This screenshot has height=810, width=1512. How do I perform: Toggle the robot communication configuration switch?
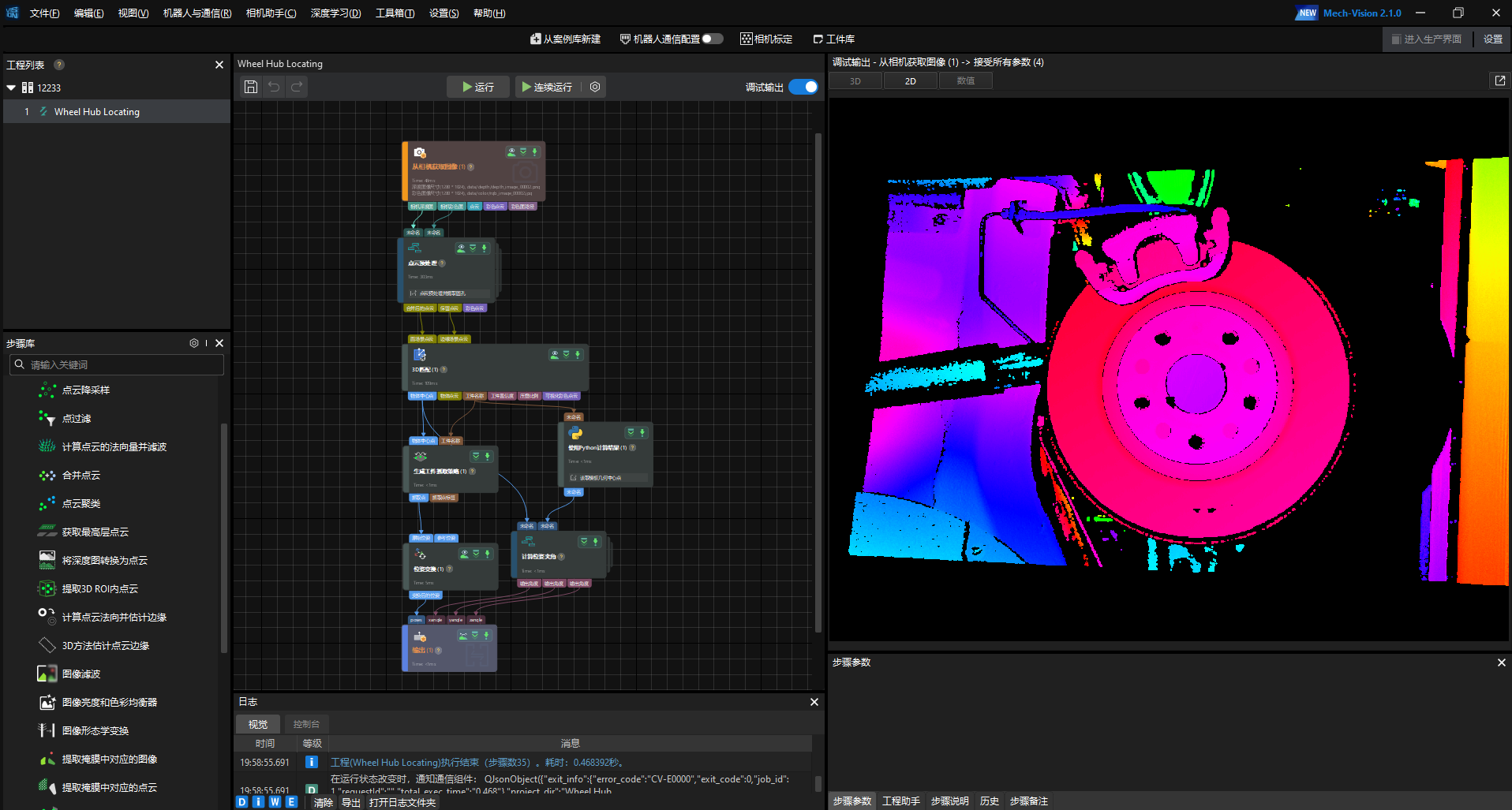(712, 39)
